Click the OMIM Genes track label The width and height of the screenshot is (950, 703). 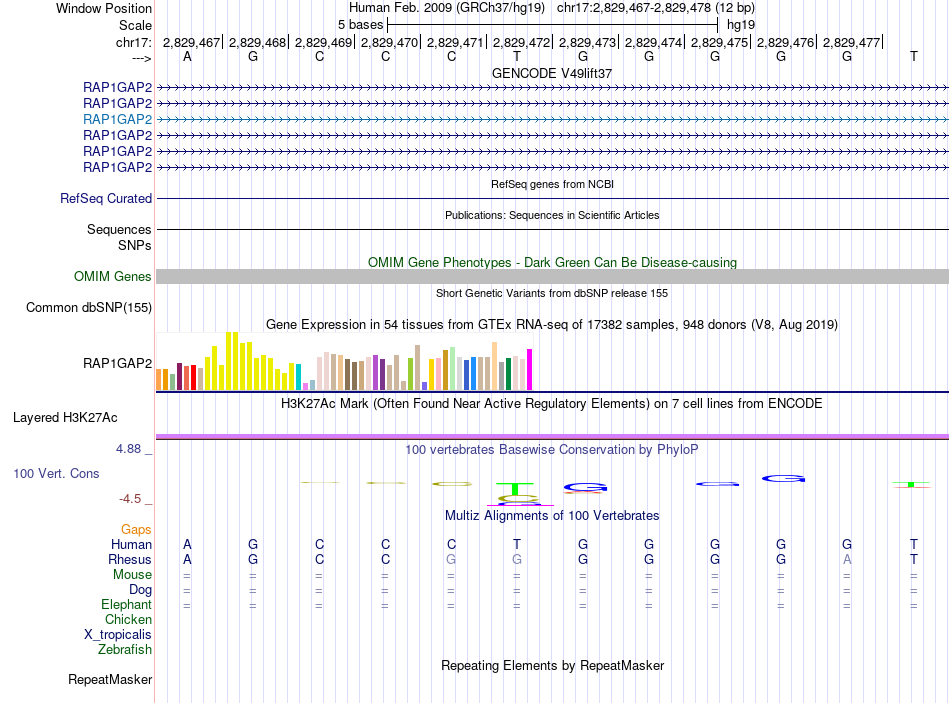coord(113,276)
